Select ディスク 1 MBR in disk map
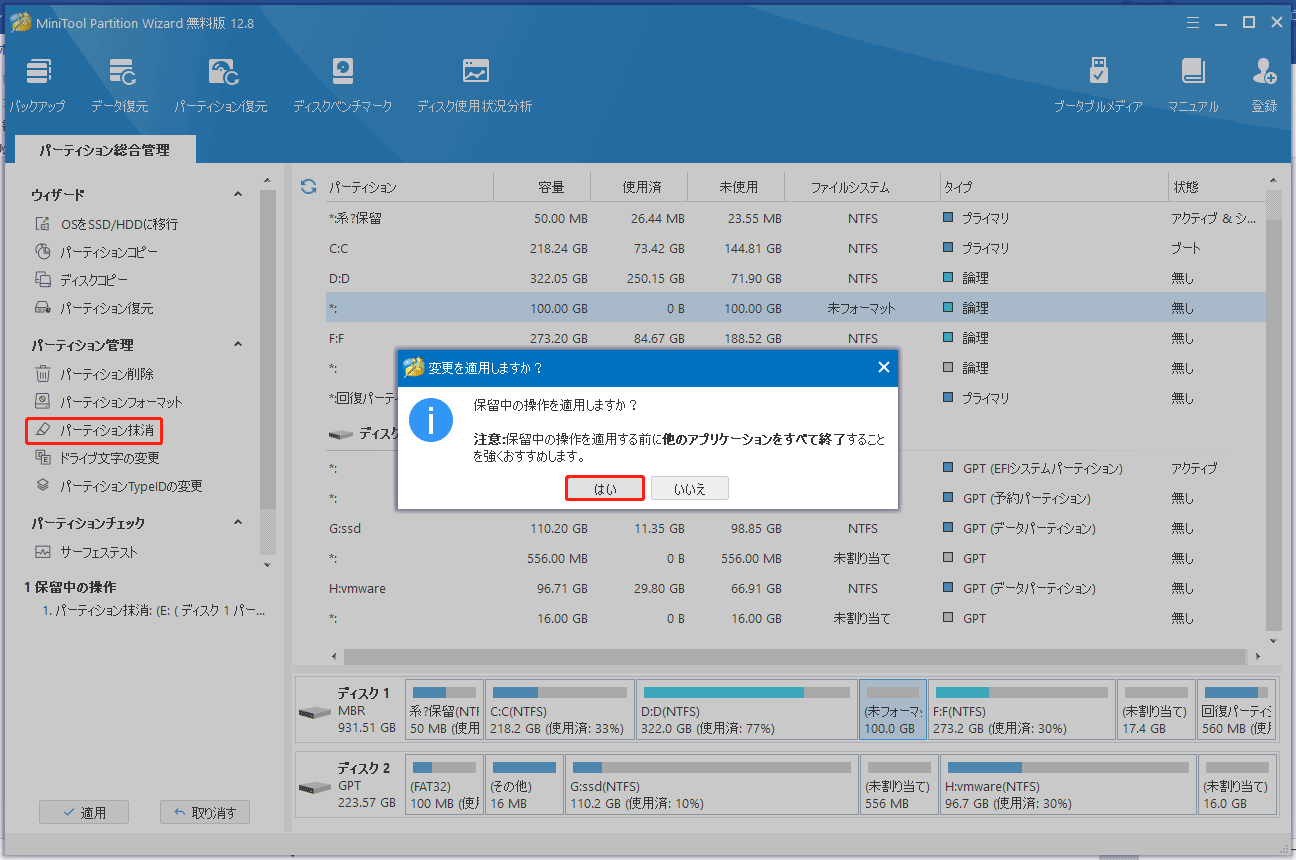This screenshot has height=860, width=1296. coord(349,710)
